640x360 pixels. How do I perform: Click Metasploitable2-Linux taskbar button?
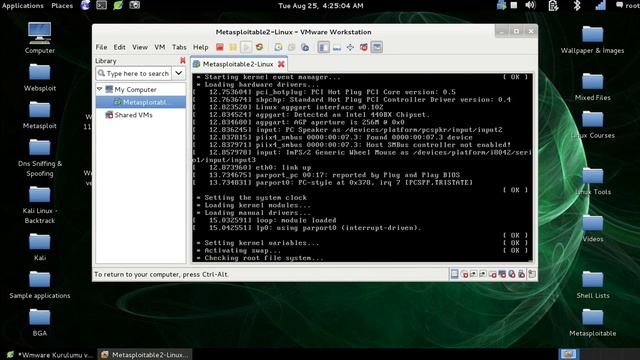(145, 355)
